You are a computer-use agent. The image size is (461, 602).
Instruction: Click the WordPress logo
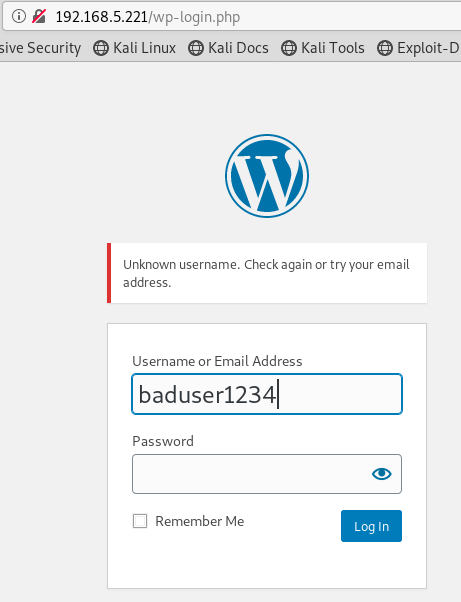pos(267,176)
